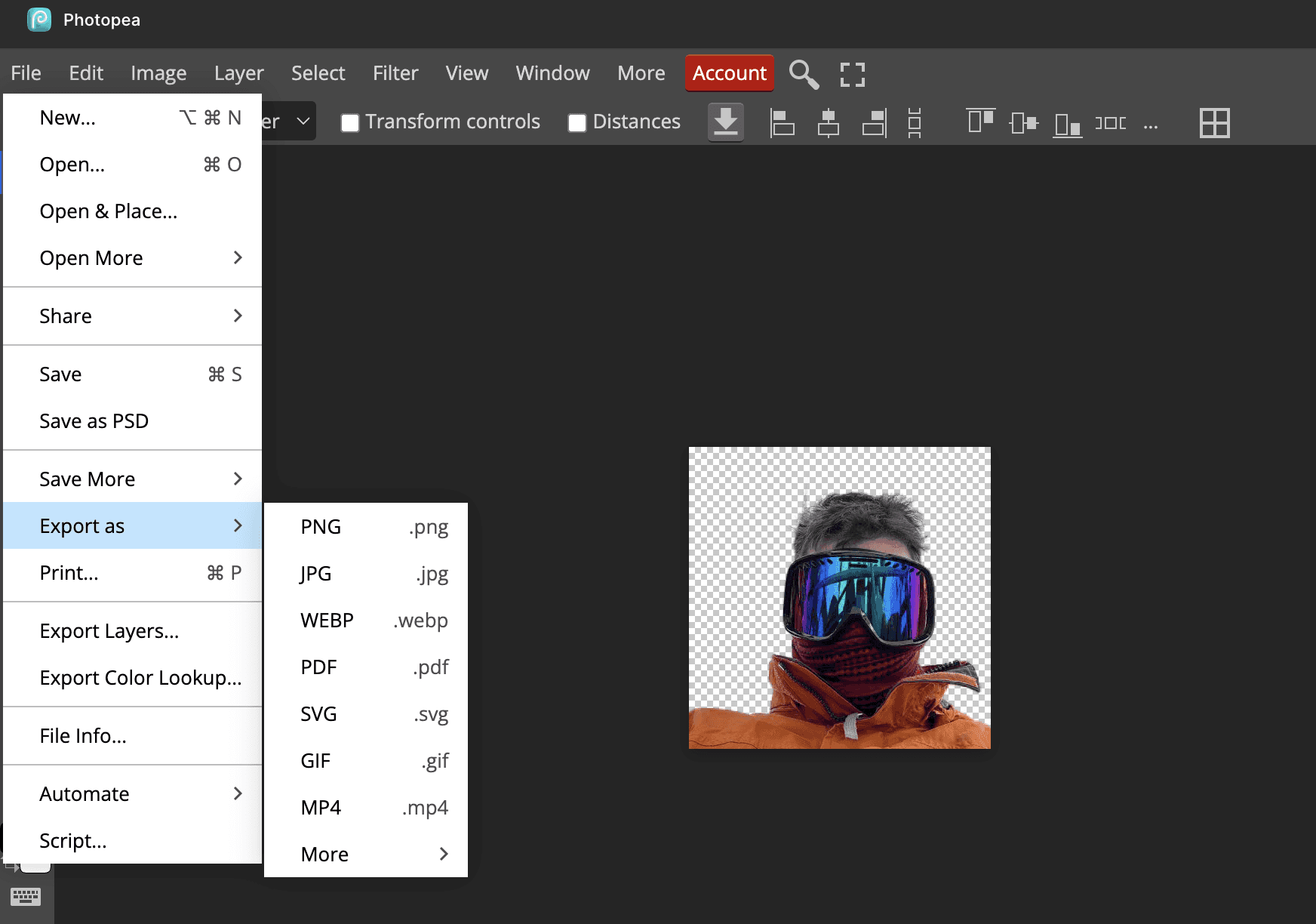This screenshot has height=924, width=1316.
Task: Align layers to horizontal centers
Action: click(x=828, y=122)
